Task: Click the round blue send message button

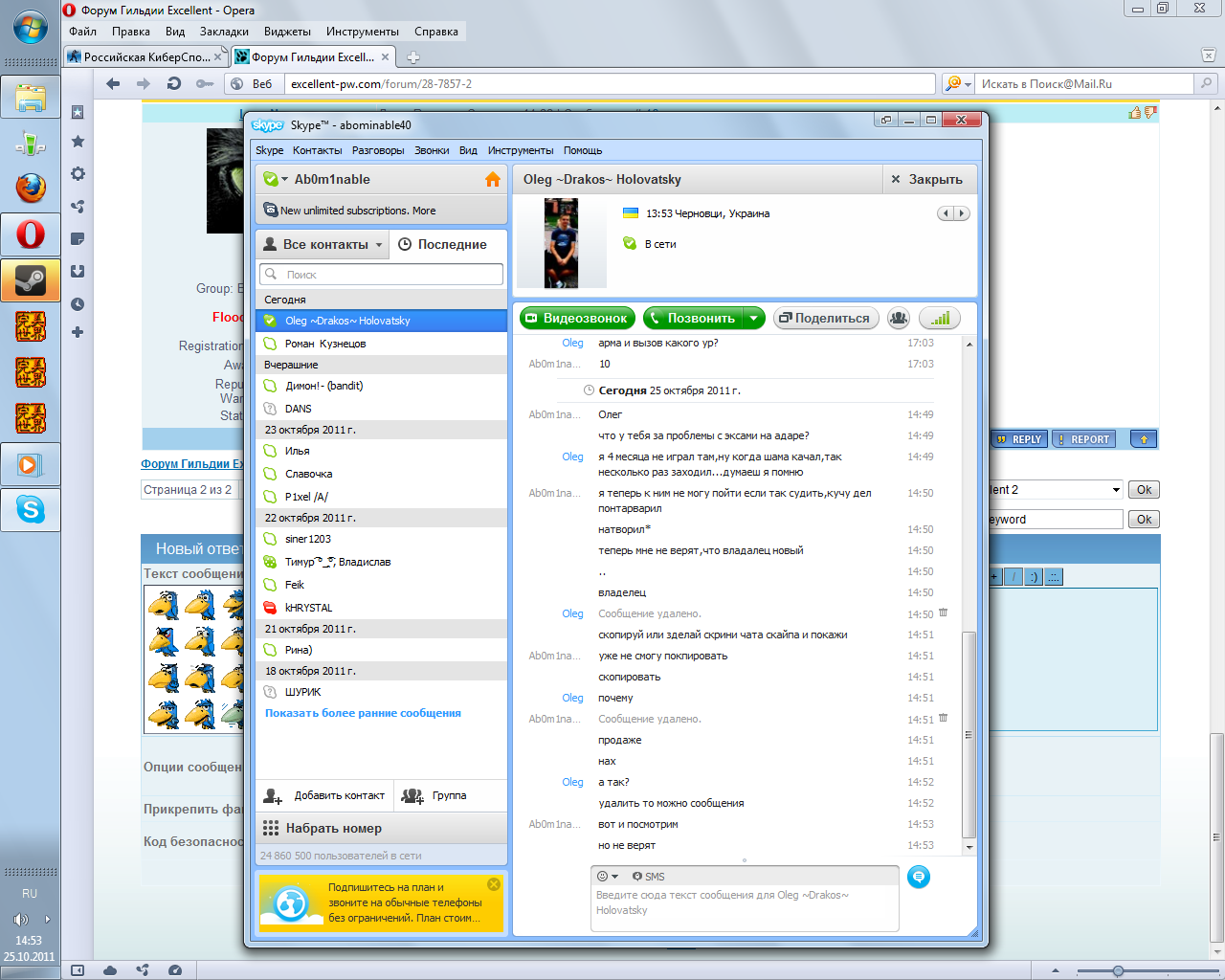Action: [918, 877]
